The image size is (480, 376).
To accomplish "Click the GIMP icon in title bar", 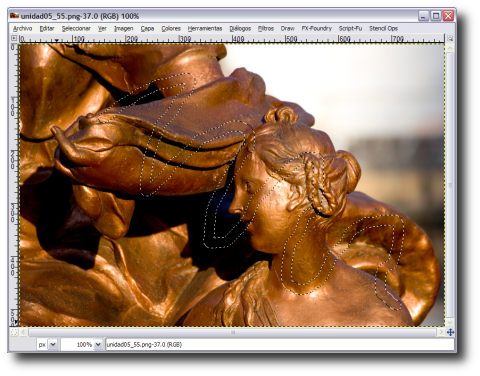I will (14, 16).
